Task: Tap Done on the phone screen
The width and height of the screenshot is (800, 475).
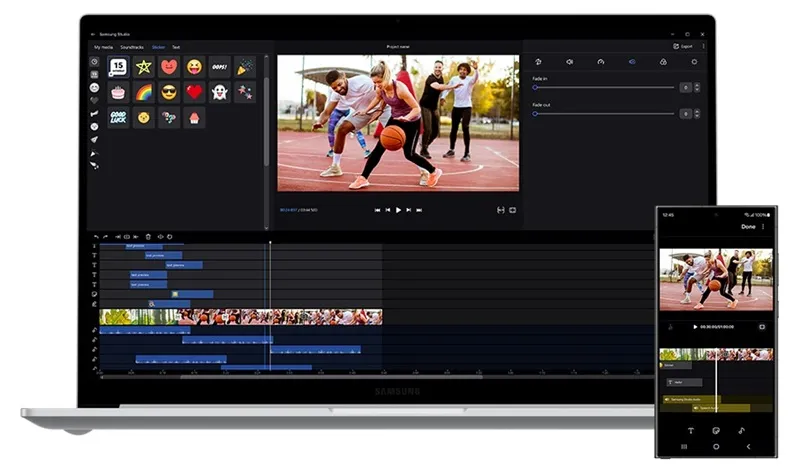Action: [748, 227]
